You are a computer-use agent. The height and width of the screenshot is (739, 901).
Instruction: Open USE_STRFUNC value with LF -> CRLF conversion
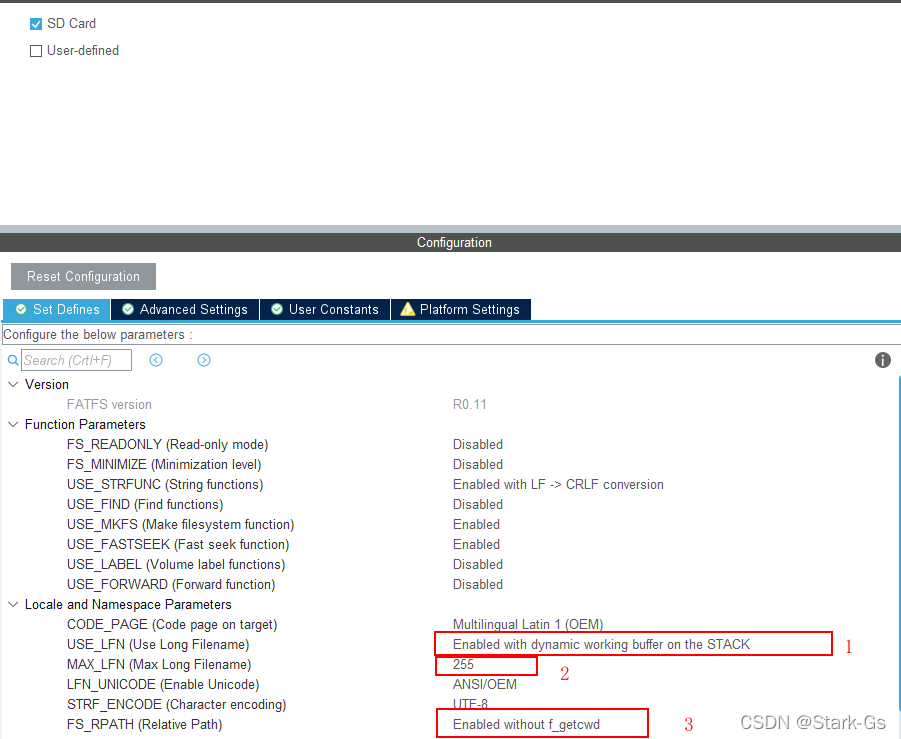(558, 484)
